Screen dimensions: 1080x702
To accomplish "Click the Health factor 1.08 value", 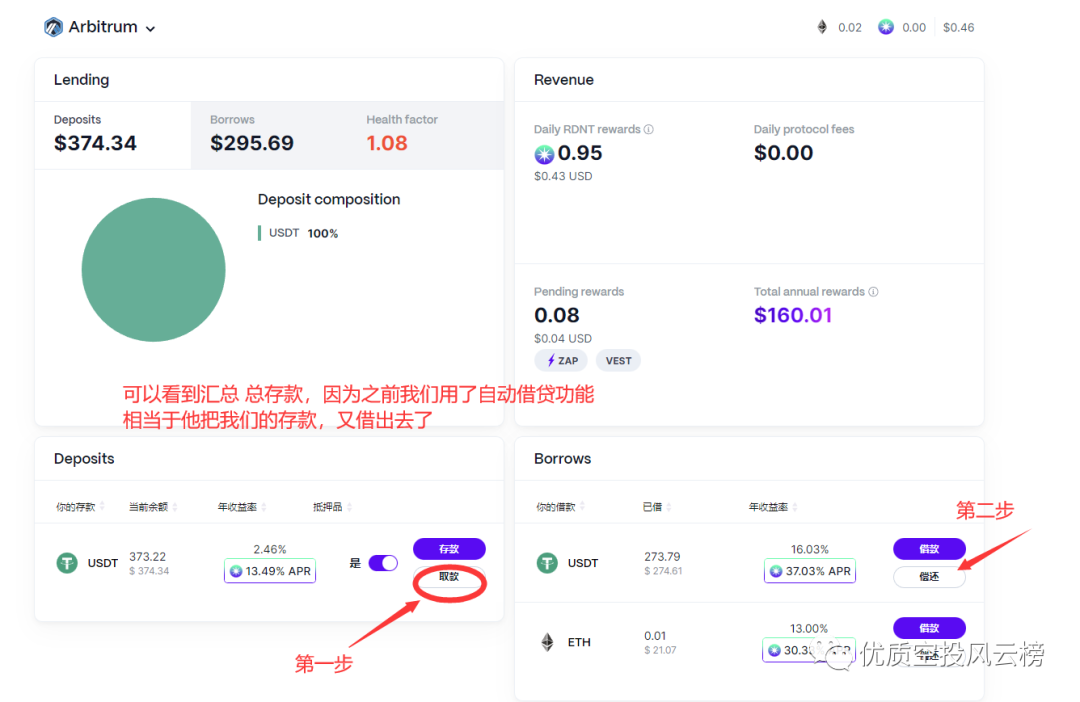I will point(386,143).
